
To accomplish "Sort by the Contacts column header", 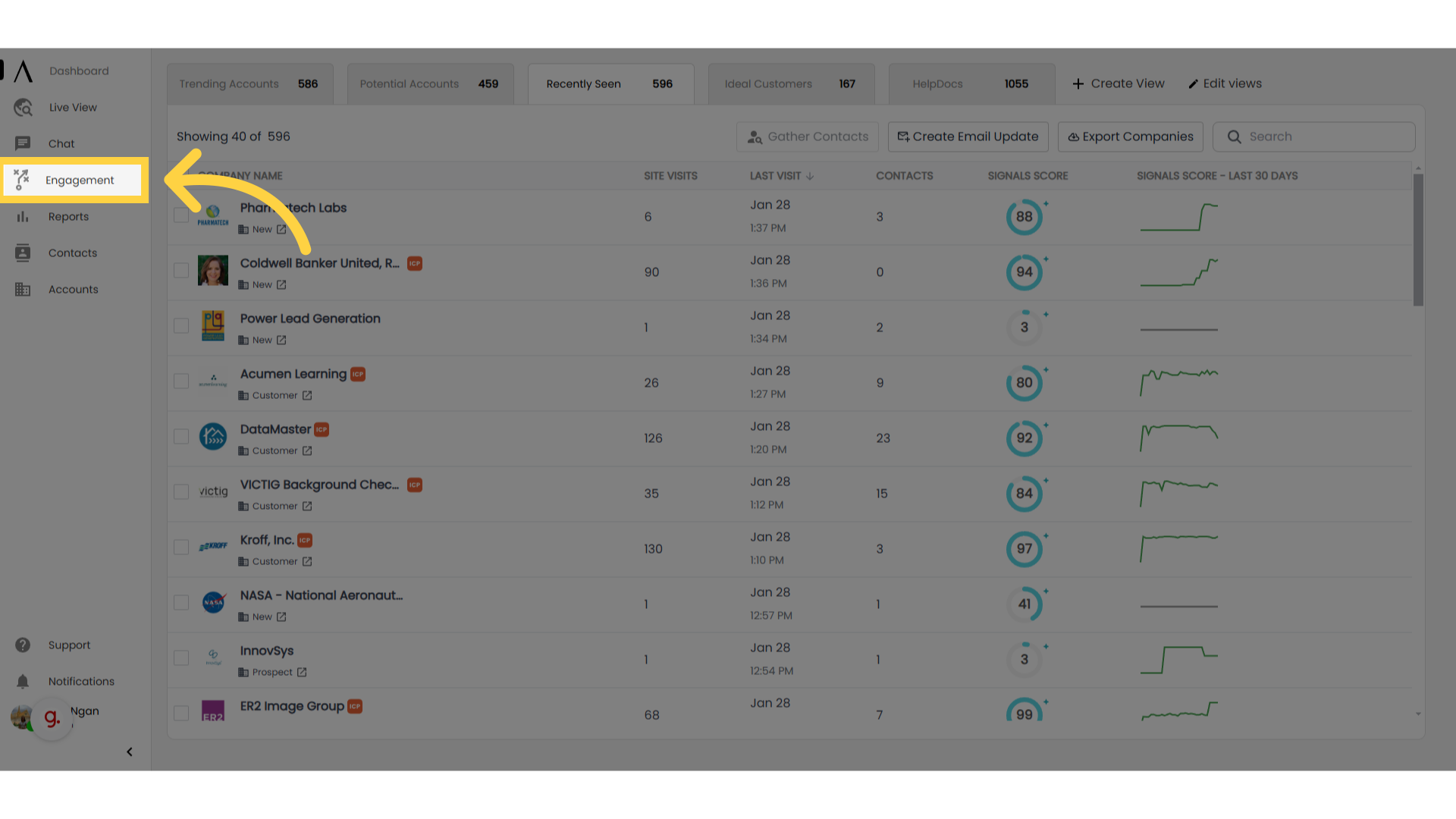I will coord(905,176).
